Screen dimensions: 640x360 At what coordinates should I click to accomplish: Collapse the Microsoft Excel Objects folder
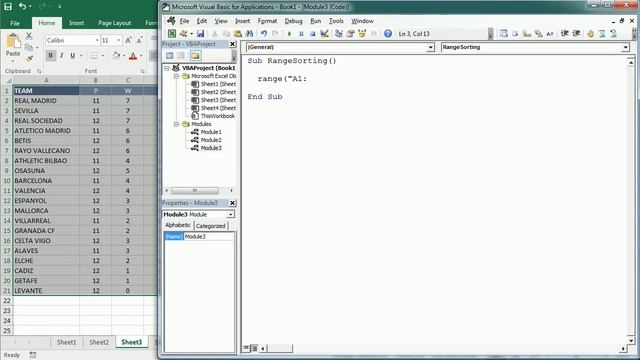[x=176, y=76]
